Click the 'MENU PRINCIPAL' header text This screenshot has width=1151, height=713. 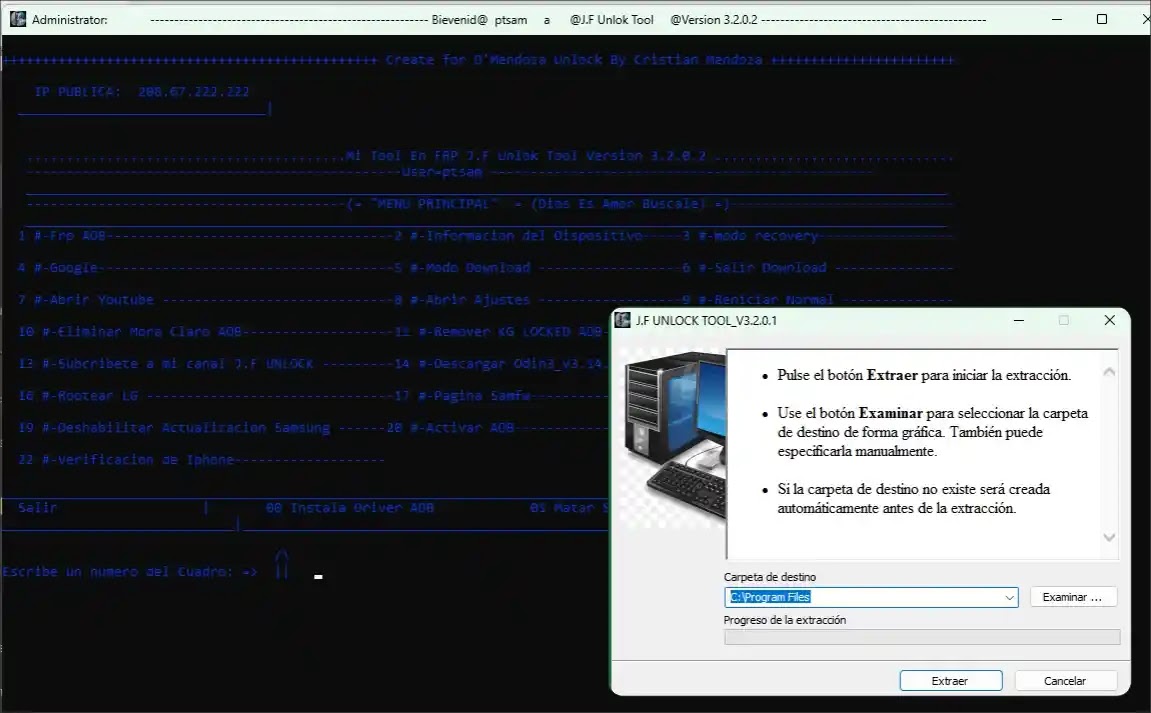pos(436,203)
